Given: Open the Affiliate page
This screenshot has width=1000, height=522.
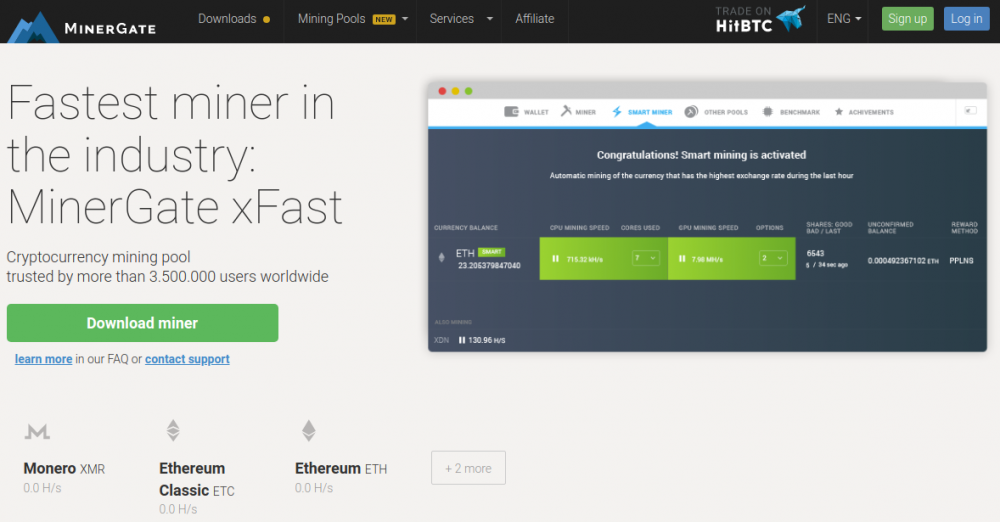Looking at the screenshot, I should (x=534, y=19).
